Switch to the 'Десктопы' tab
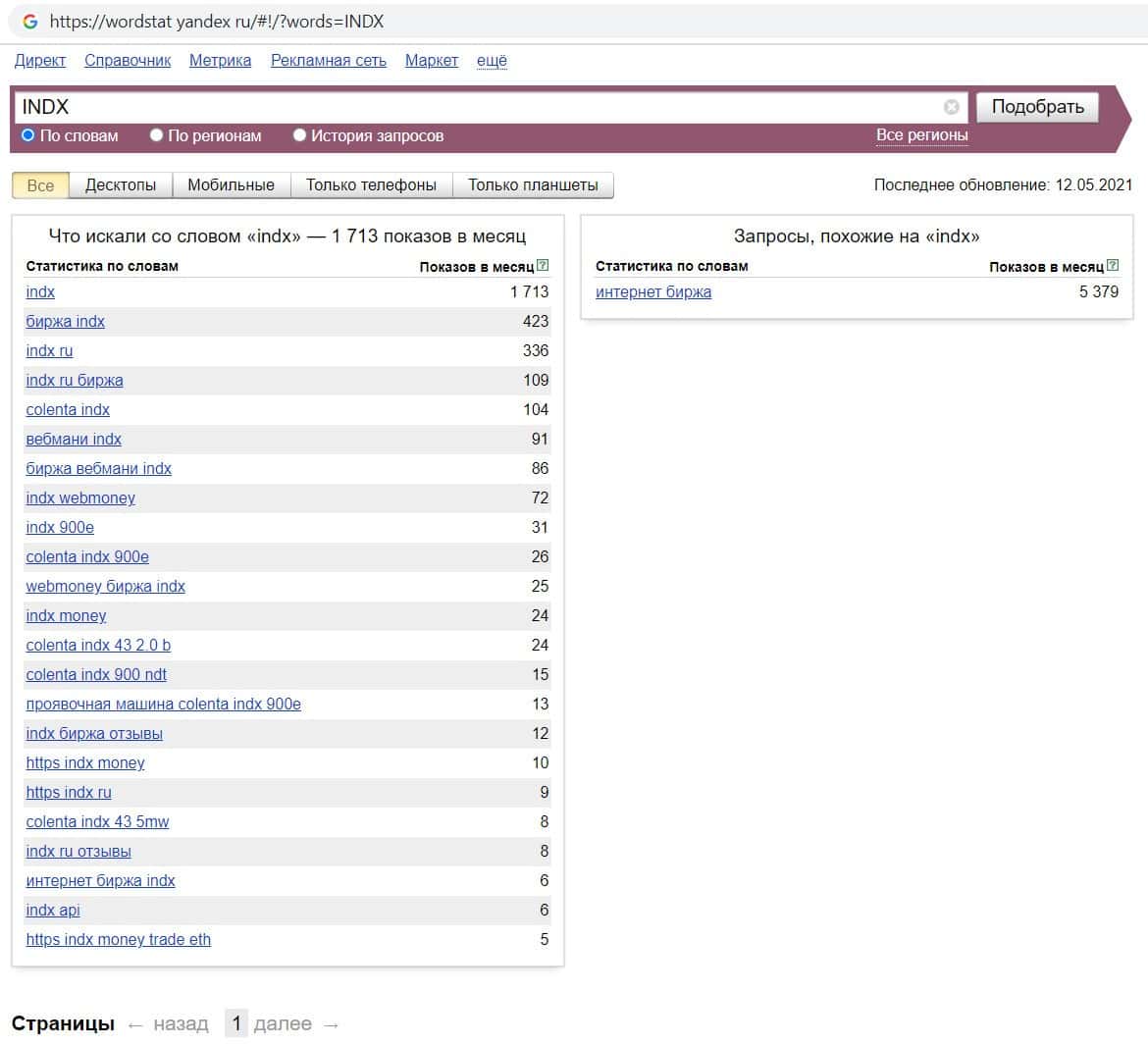The height and width of the screenshot is (1046, 1148). 121,184
